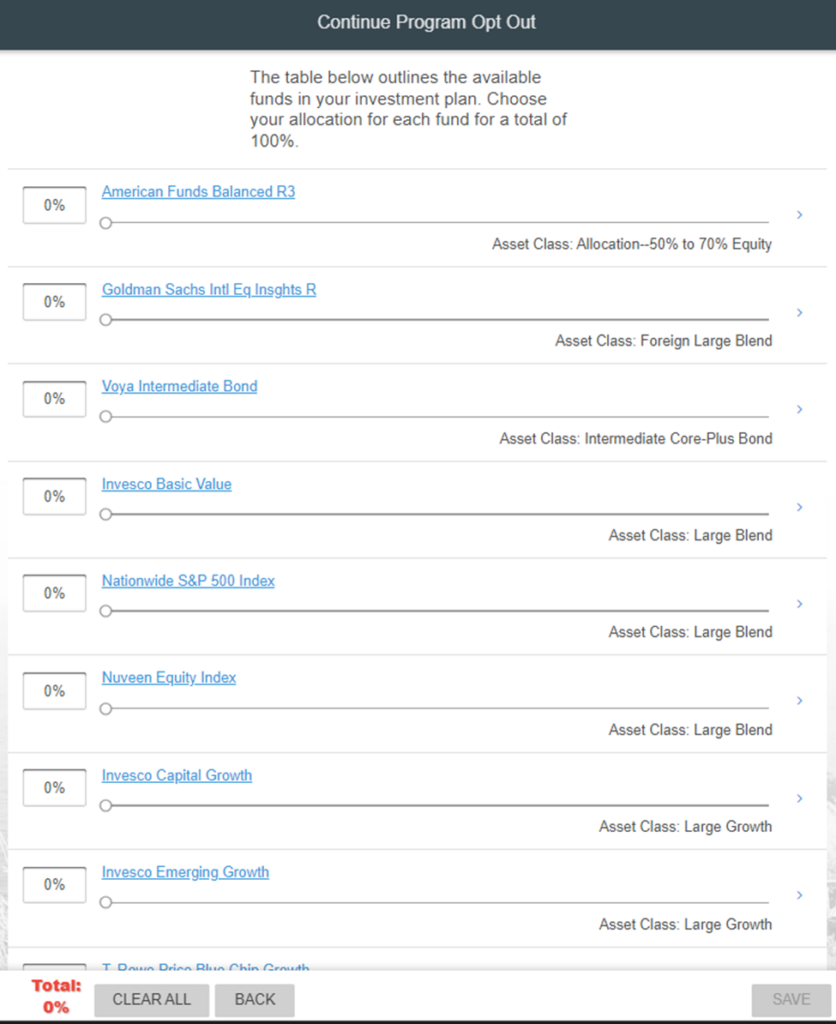Viewport: 836px width, 1024px height.
Task: Select the Invesco Emerging Growth percentage input
Action: click(54, 885)
